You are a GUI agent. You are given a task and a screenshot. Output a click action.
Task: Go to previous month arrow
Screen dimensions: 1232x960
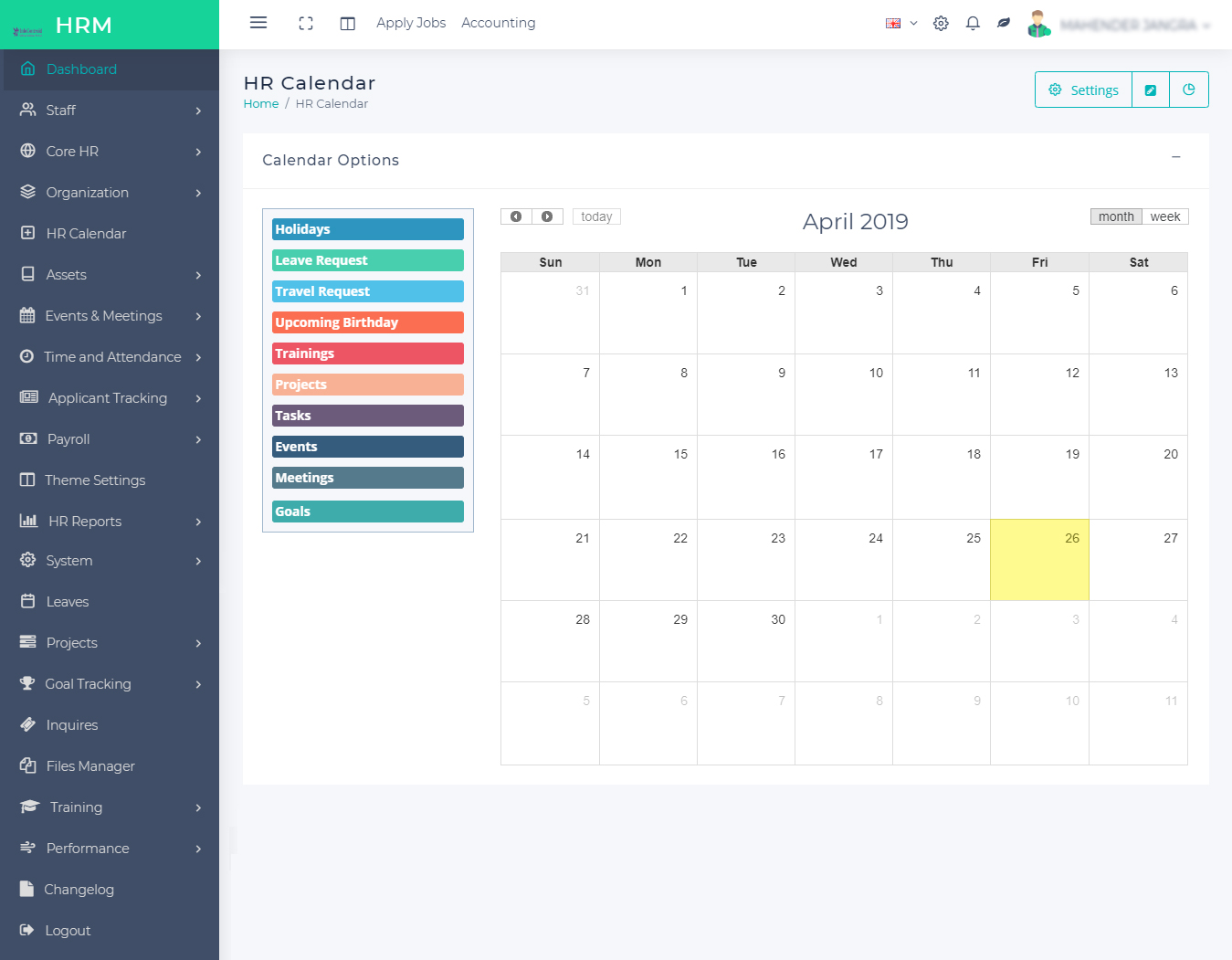516,216
